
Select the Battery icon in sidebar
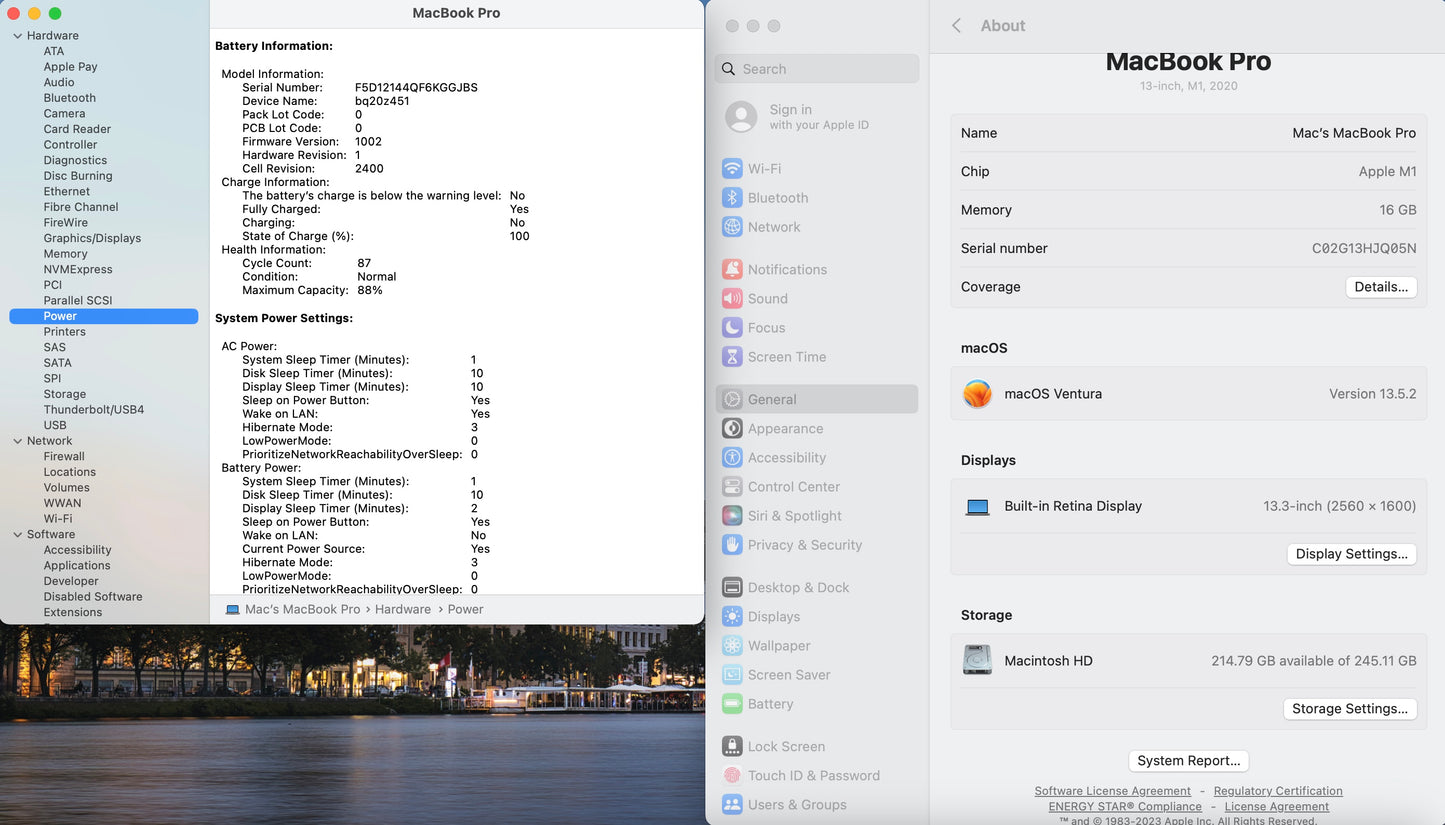point(732,704)
